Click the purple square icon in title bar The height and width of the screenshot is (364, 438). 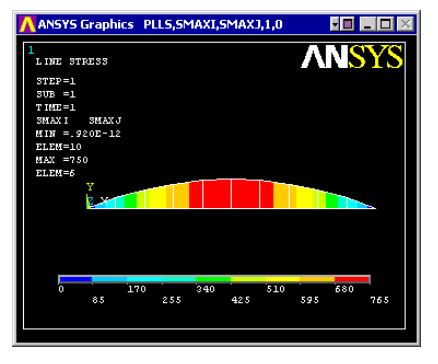pos(348,24)
